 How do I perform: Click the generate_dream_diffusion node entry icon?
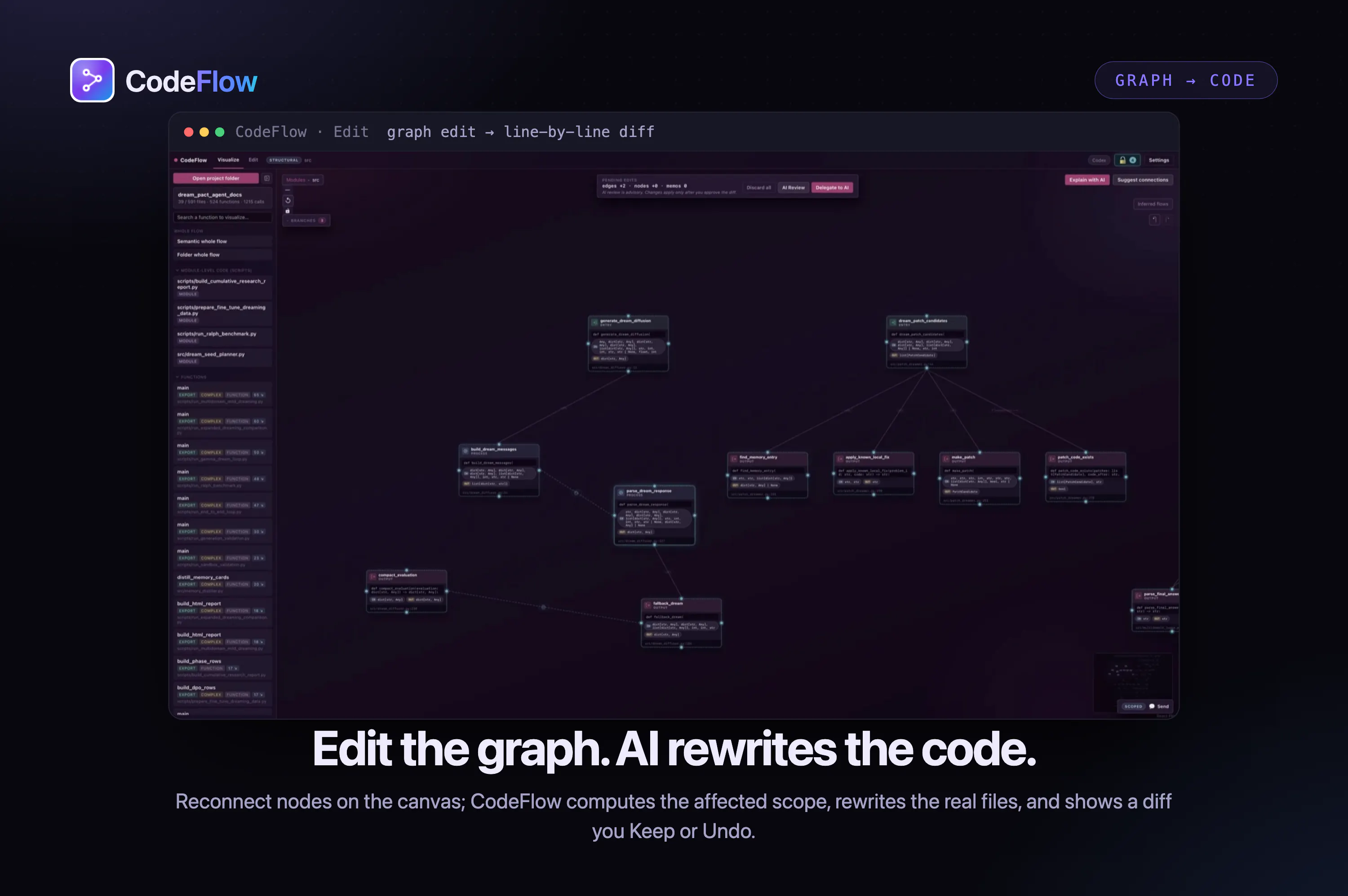pos(594,322)
